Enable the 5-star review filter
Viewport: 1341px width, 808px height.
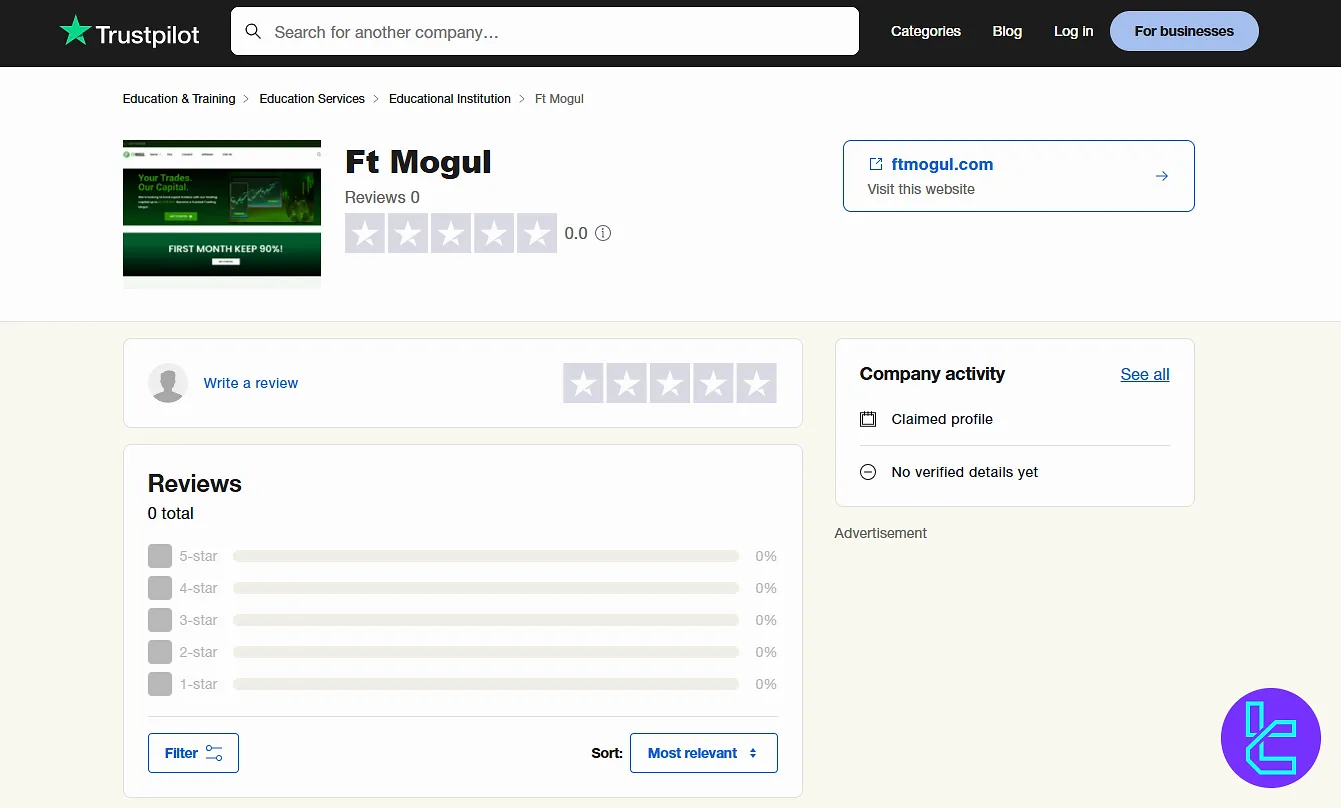(160, 556)
